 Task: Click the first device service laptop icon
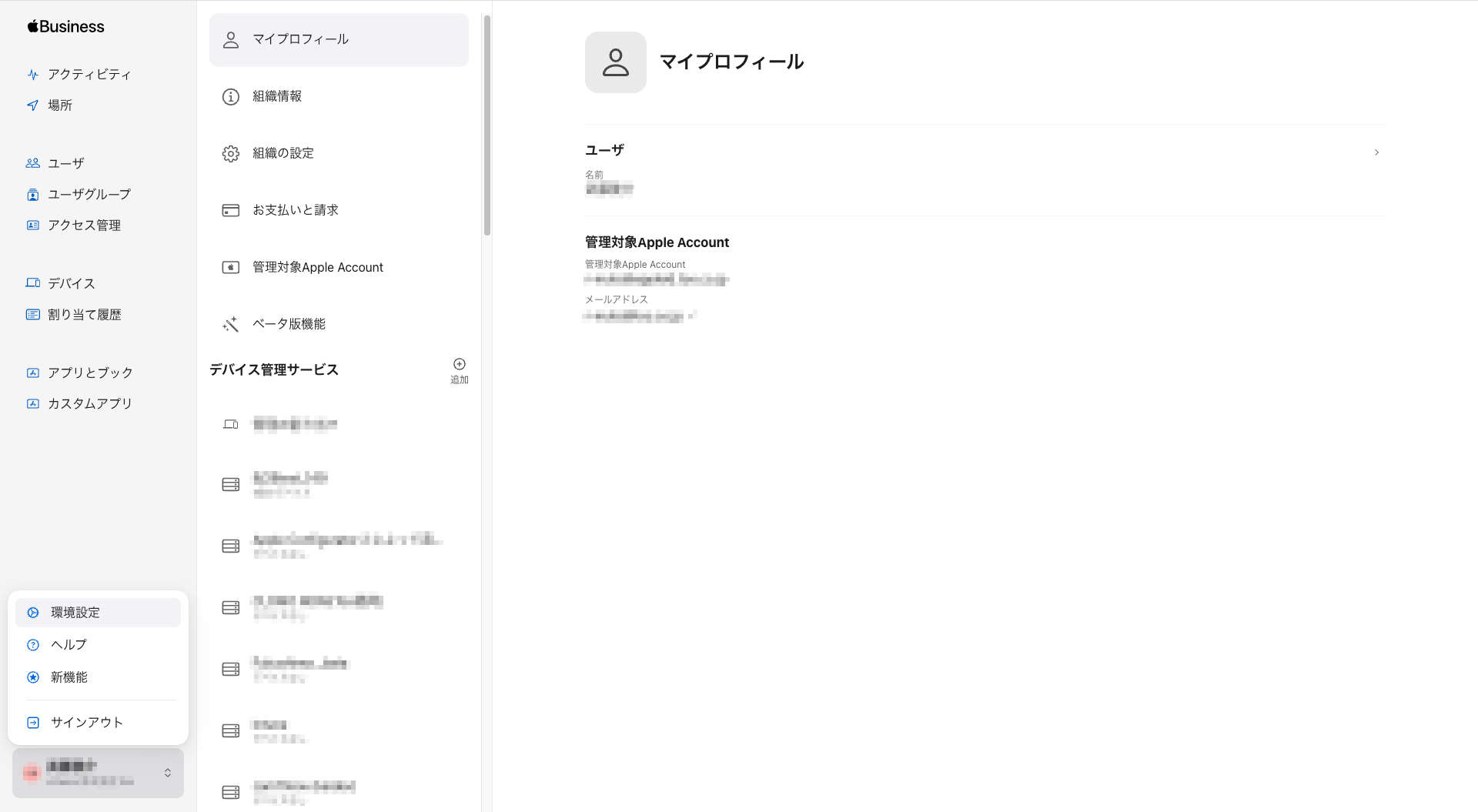click(231, 424)
